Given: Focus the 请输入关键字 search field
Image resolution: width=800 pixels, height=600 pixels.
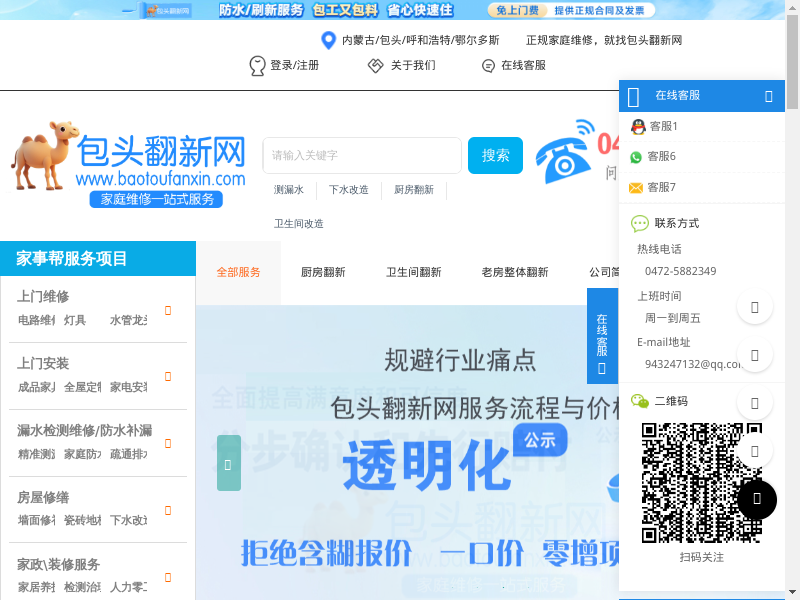Looking at the screenshot, I should [x=362, y=155].
